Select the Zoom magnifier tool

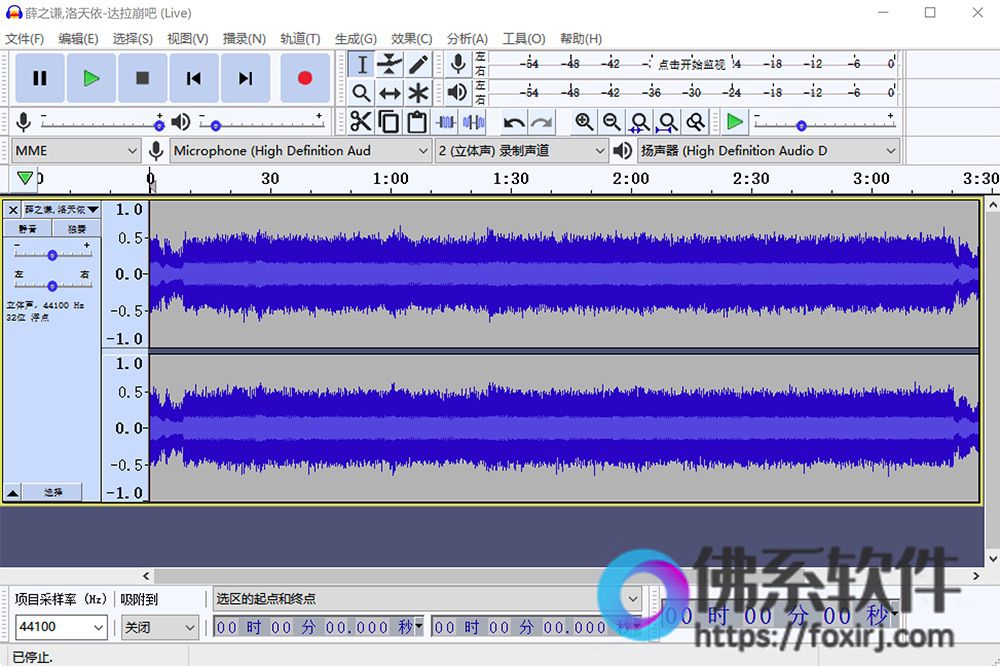point(362,93)
